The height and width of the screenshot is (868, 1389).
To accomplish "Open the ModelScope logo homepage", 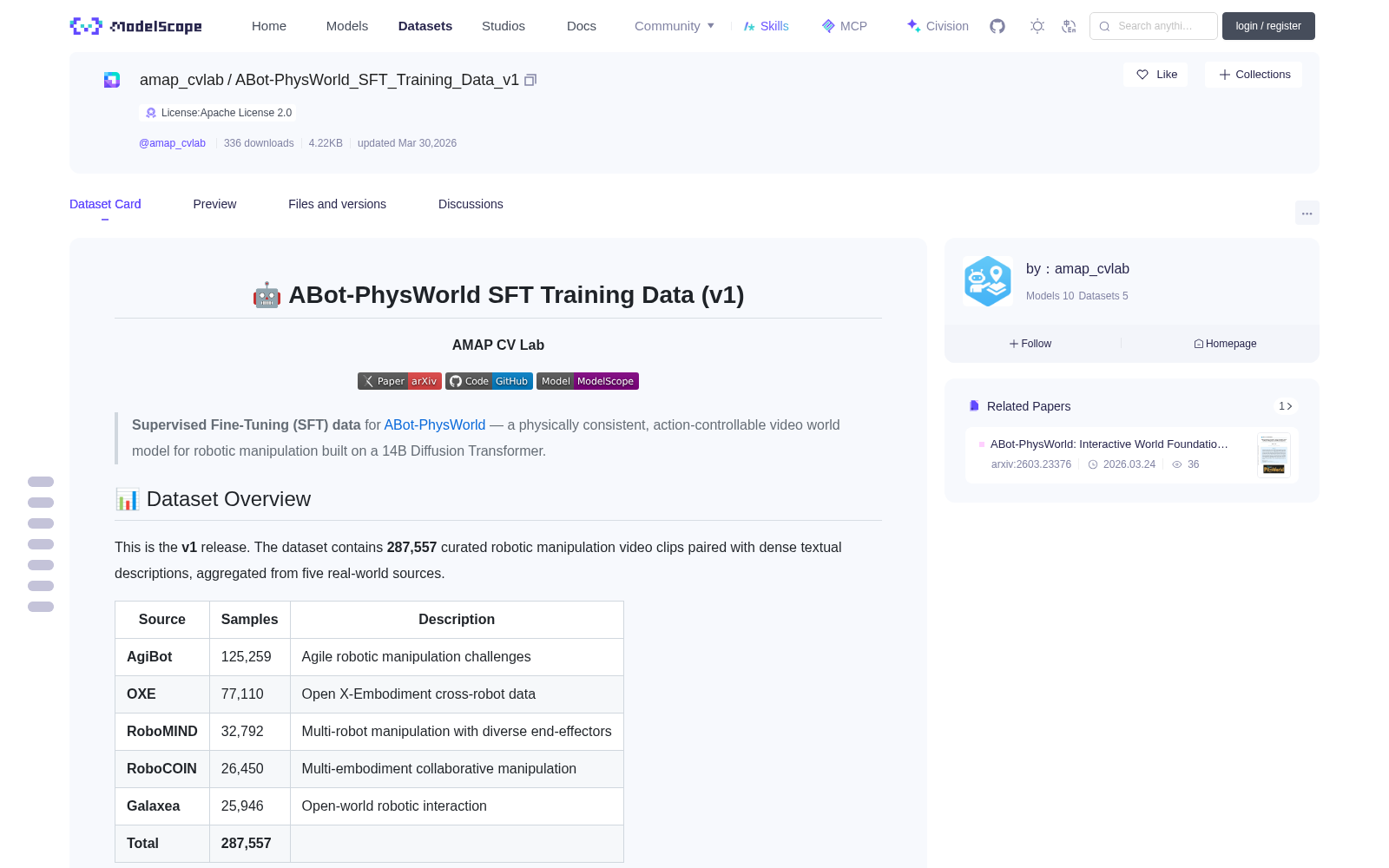I will 136,26.
